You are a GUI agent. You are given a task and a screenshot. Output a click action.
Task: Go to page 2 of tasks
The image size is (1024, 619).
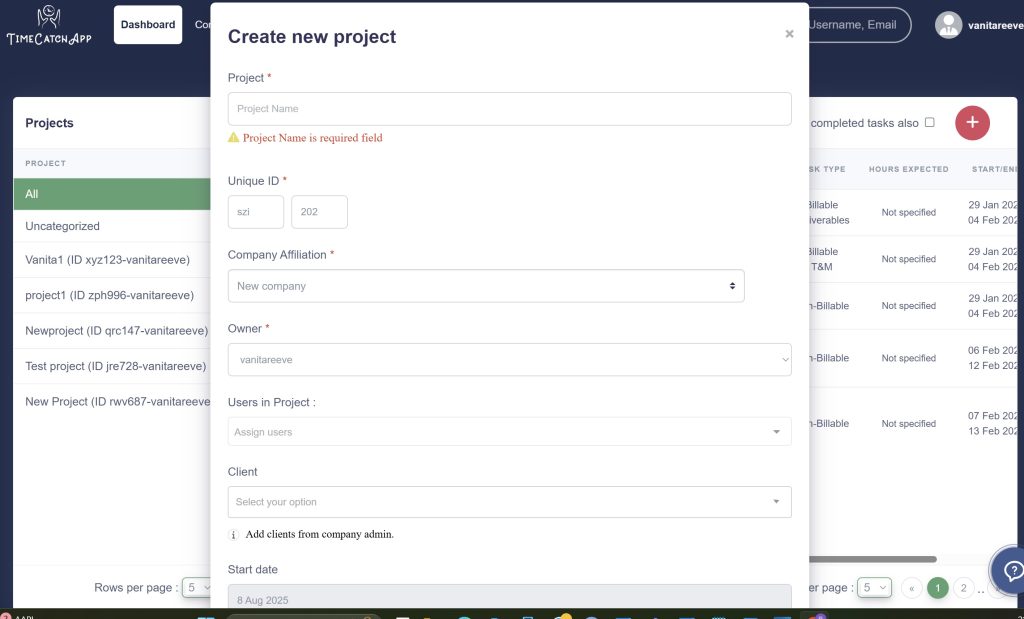963,588
